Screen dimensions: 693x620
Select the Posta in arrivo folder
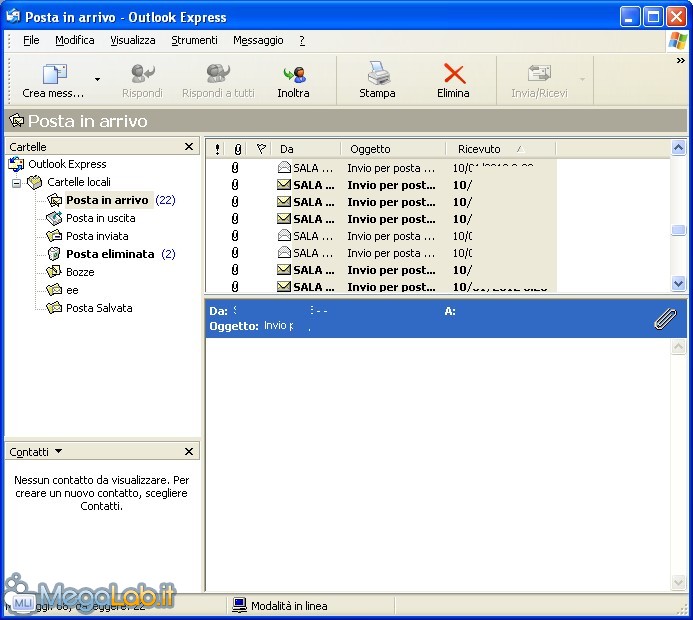pyautogui.click(x=107, y=200)
